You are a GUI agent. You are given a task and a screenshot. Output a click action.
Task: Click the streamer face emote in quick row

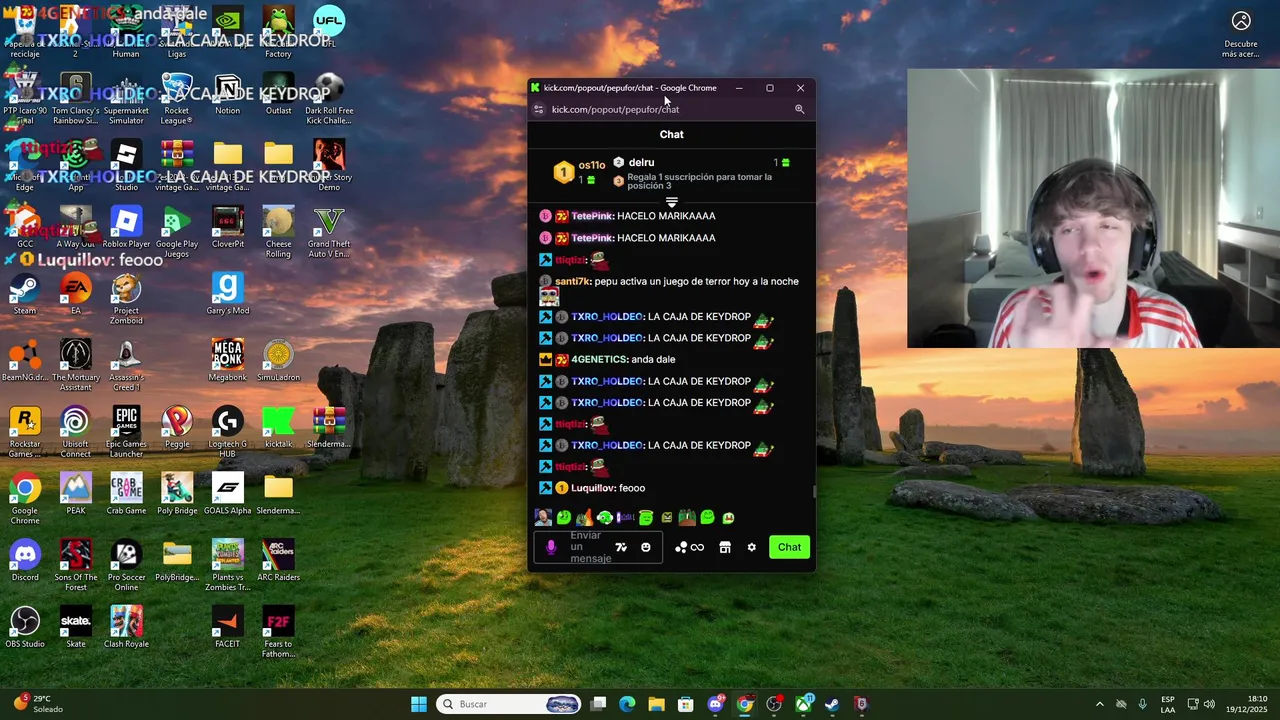coord(543,517)
